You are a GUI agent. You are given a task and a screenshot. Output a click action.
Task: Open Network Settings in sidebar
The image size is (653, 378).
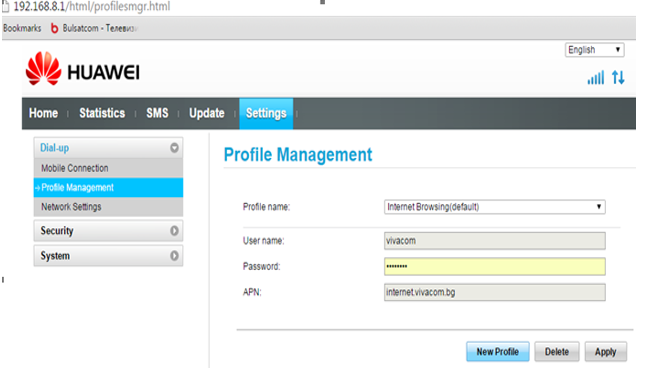(x=108, y=206)
